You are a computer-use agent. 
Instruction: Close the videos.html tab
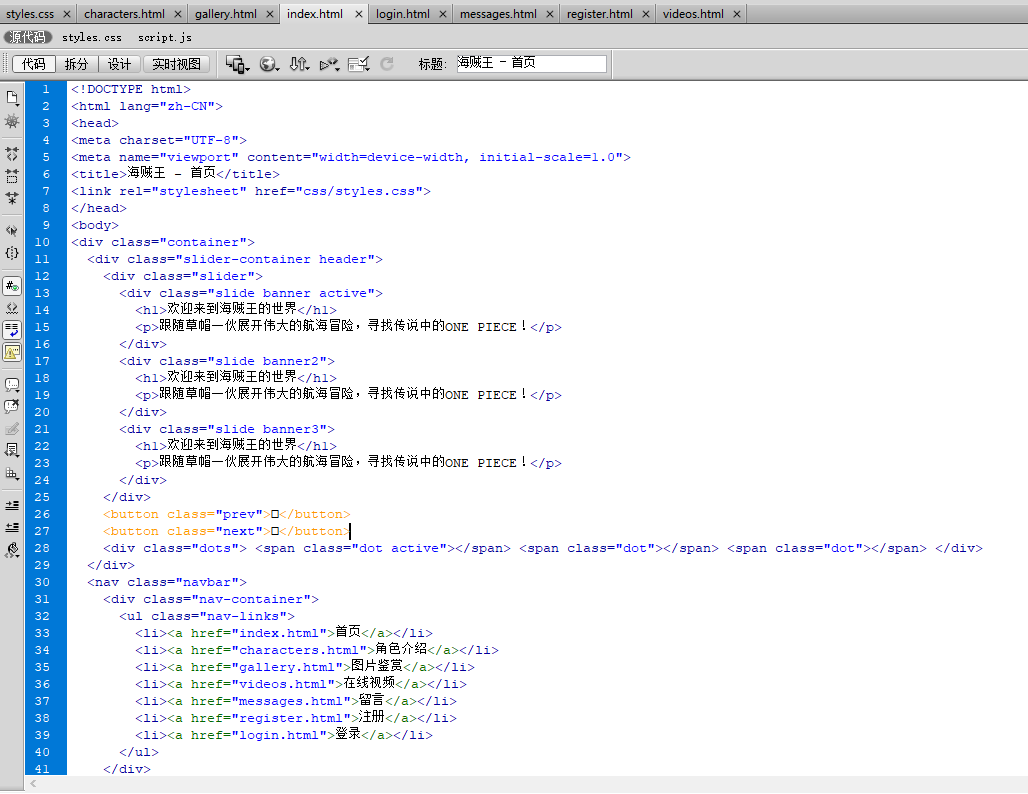736,14
